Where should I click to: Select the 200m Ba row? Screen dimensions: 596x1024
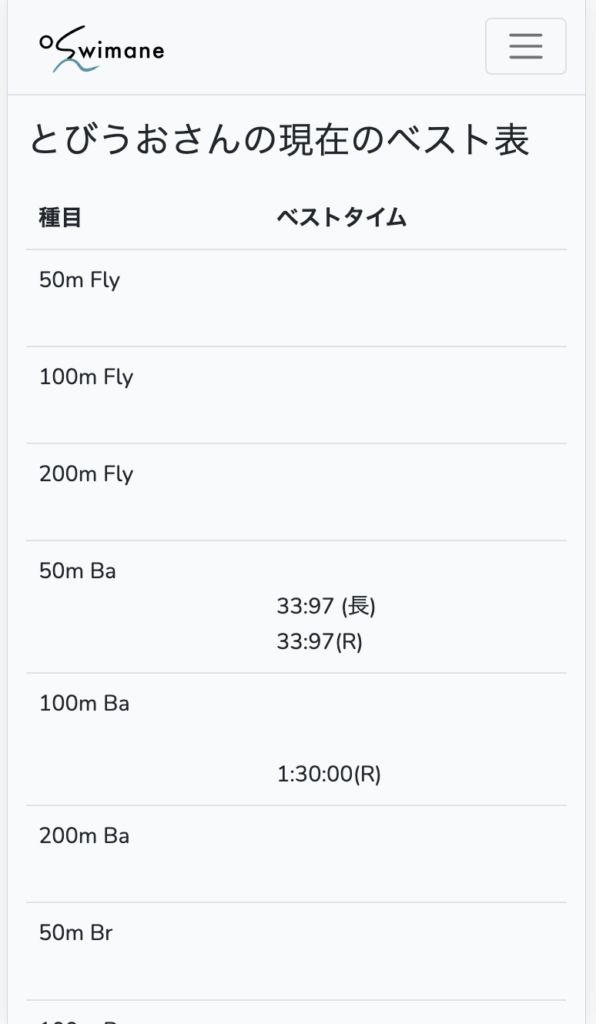pyautogui.click(x=296, y=854)
